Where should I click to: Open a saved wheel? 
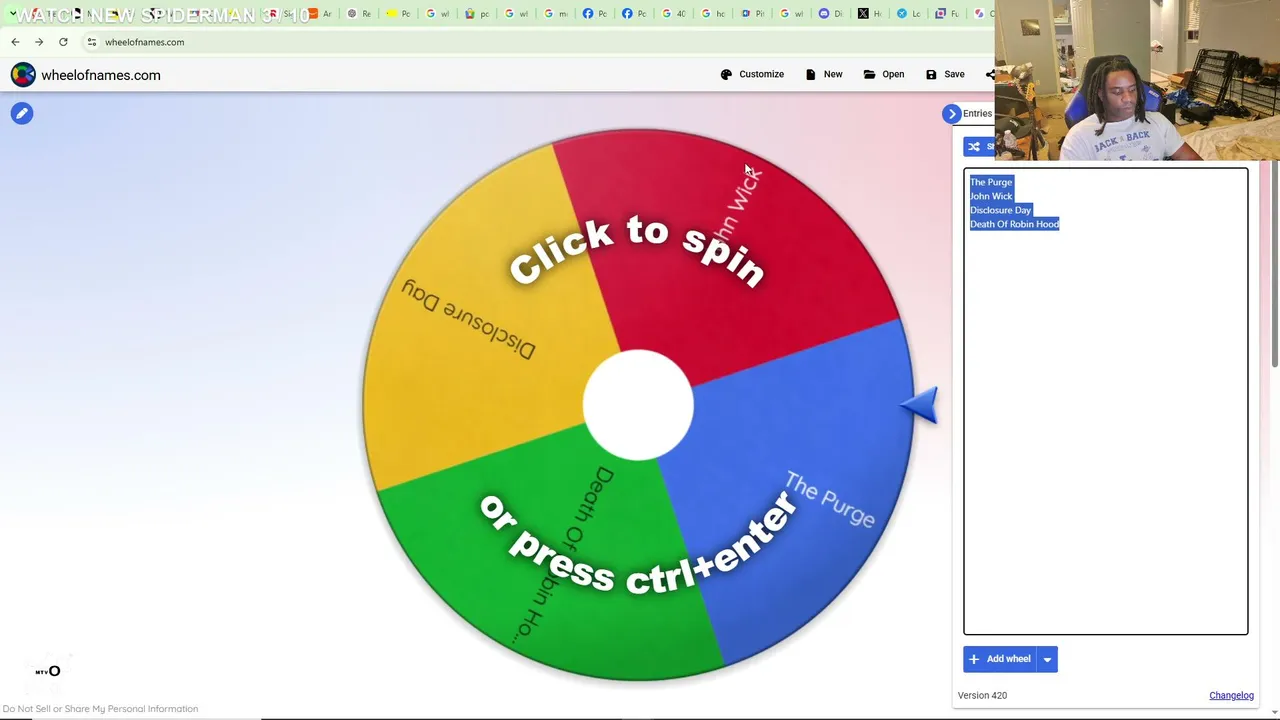[884, 74]
